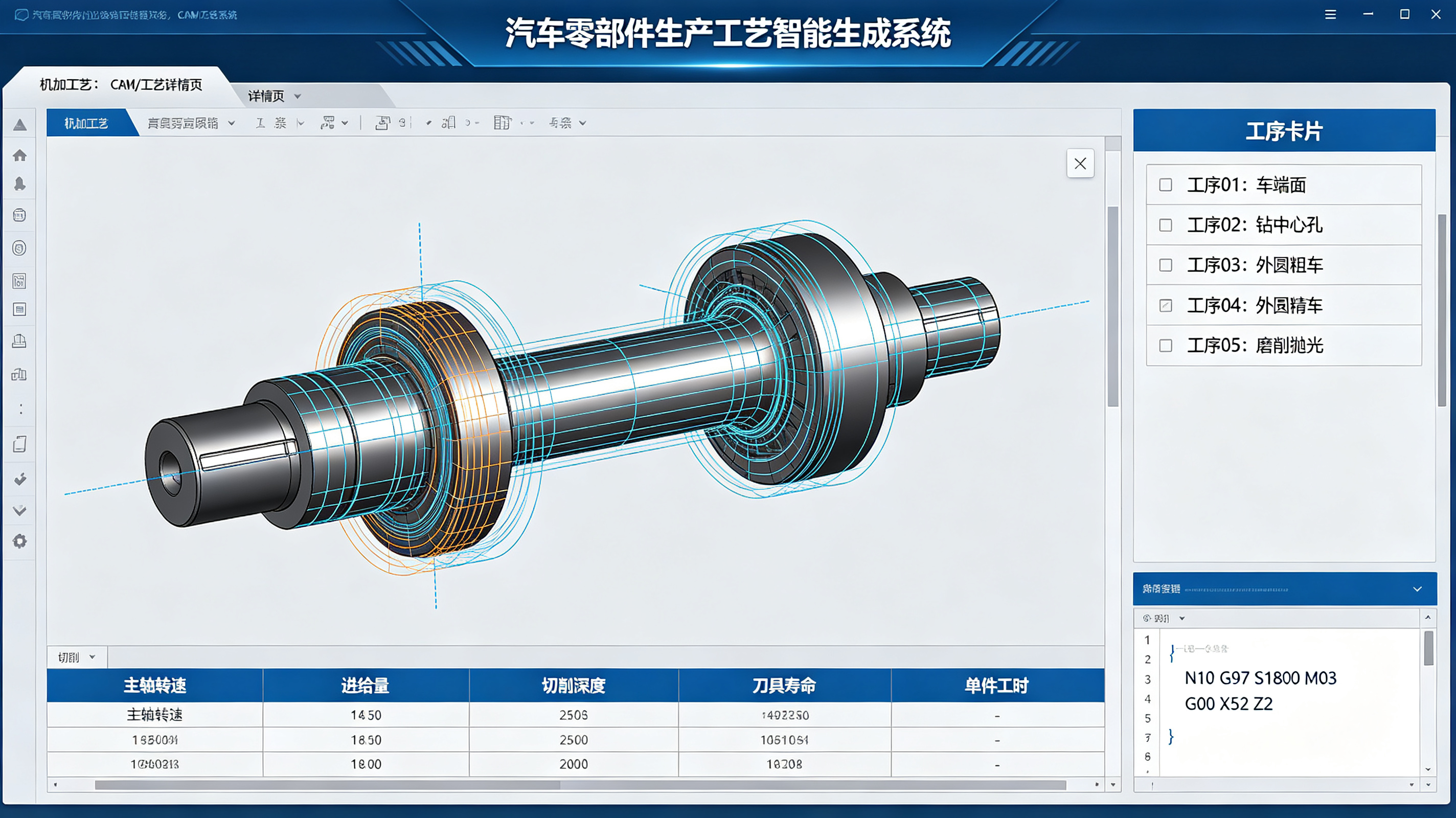Click the checkmark icon in left sidebar
Image resolution: width=1456 pixels, height=818 pixels.
pos(20,480)
